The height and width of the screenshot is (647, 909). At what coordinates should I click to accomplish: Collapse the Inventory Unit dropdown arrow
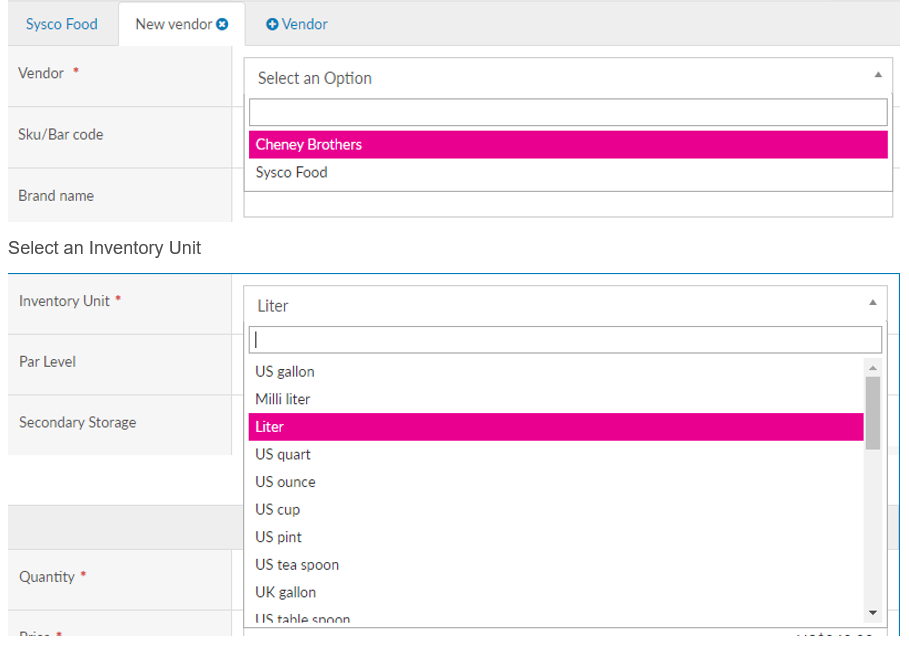pyautogui.click(x=872, y=303)
